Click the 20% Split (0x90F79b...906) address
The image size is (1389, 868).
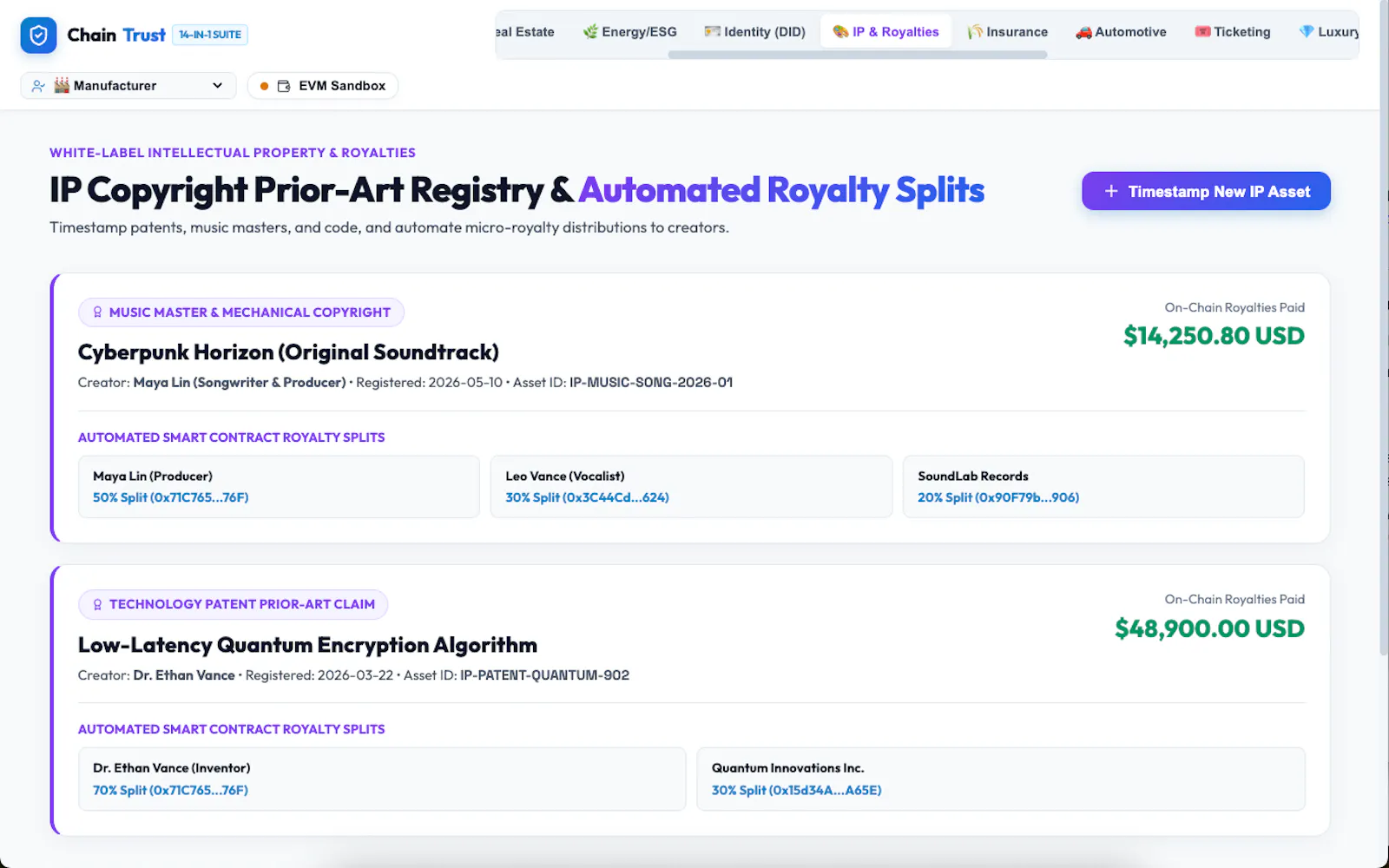(x=998, y=497)
